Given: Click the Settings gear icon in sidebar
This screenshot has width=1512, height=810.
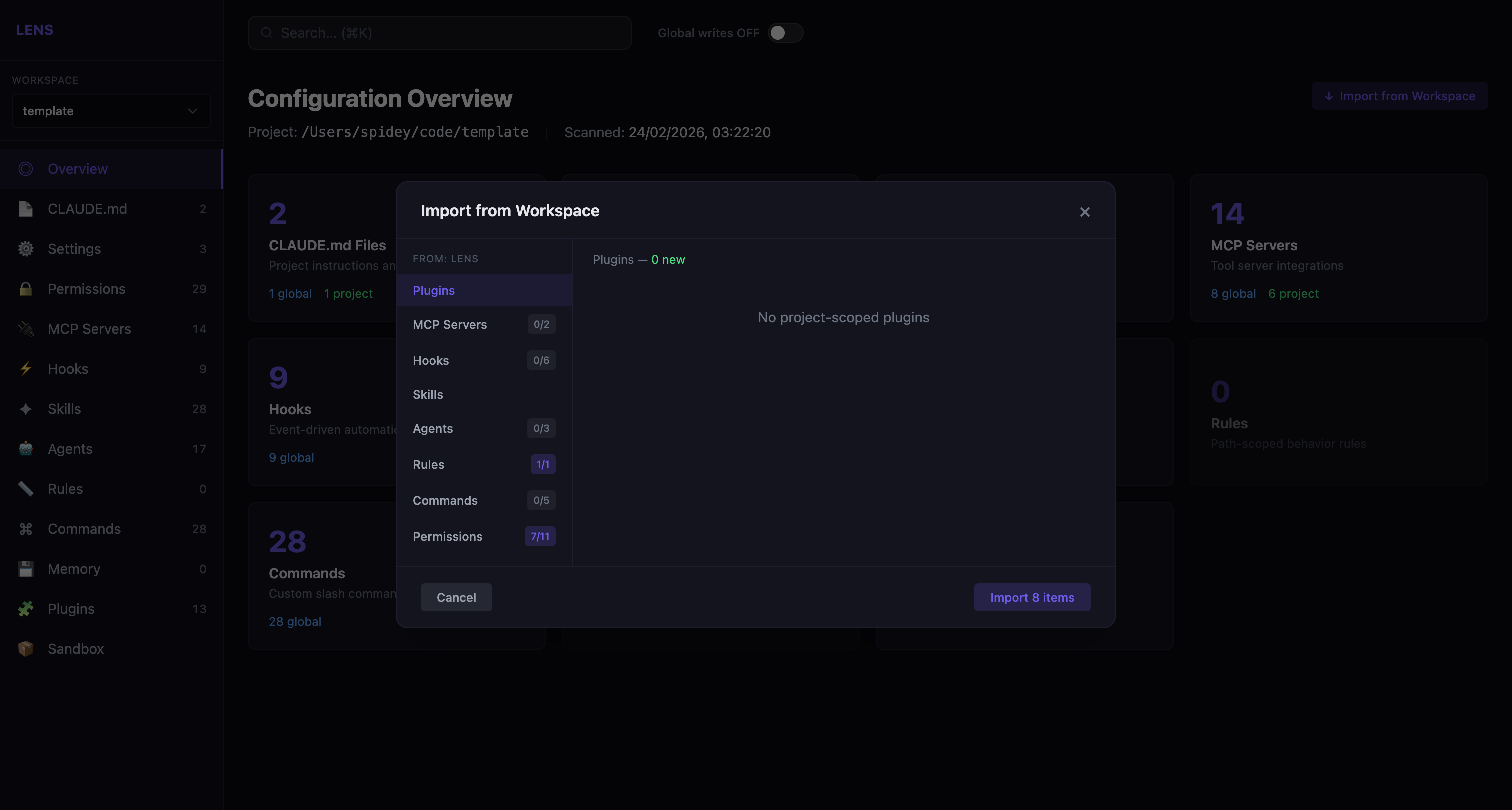Looking at the screenshot, I should point(26,249).
